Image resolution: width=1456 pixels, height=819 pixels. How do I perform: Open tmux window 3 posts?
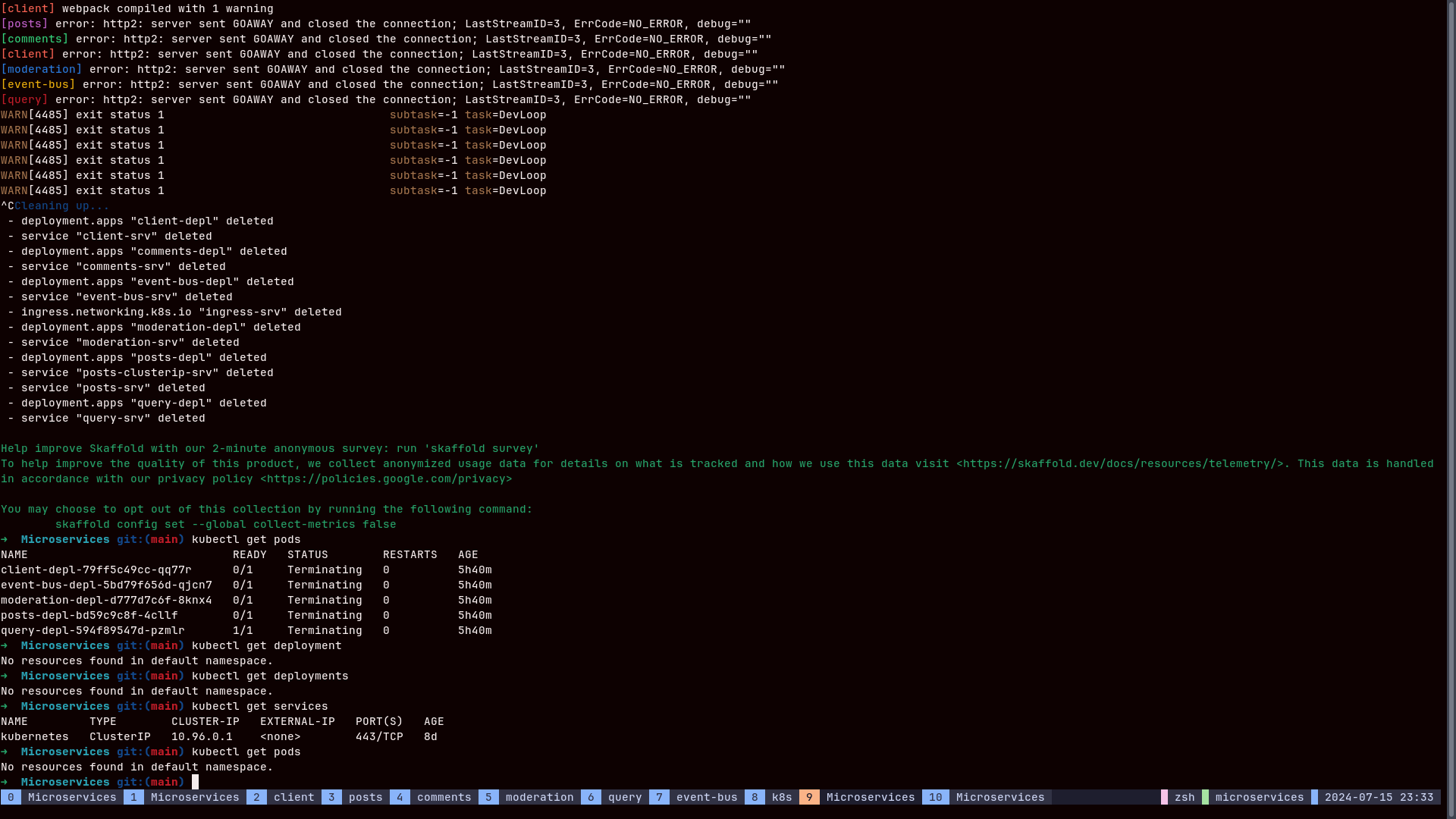355,797
